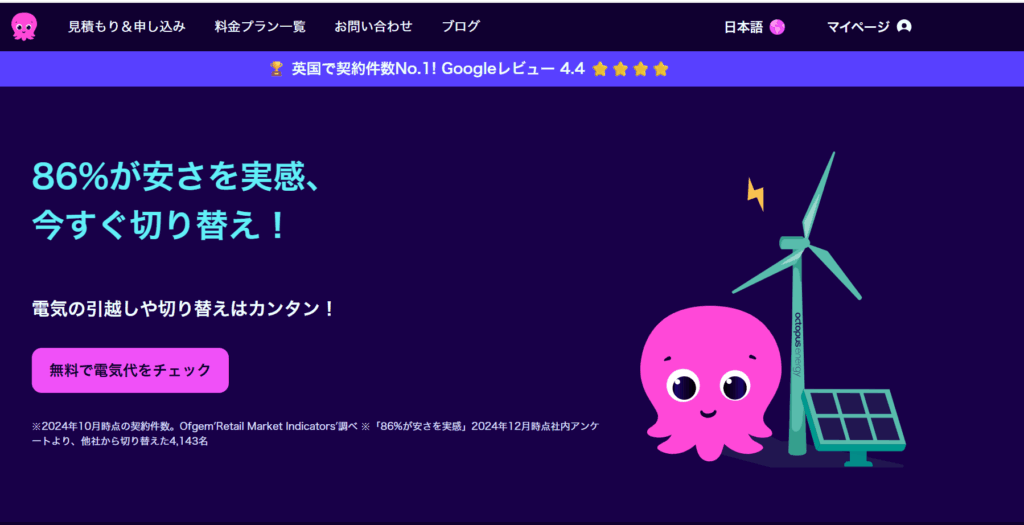Open the 日本語 language selector
Image resolution: width=1024 pixels, height=525 pixels.
[x=743, y=27]
